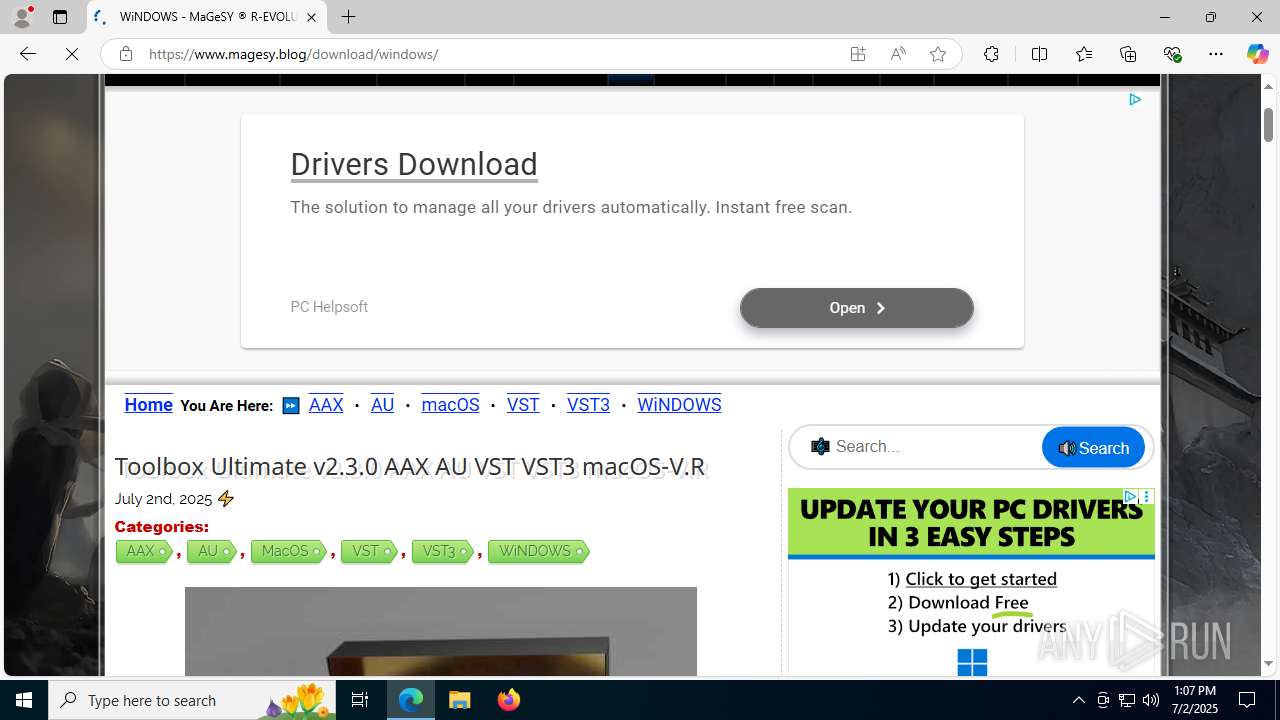This screenshot has width=1280, height=720.
Task: Launch Firefox from taskbar
Action: [x=509, y=700]
